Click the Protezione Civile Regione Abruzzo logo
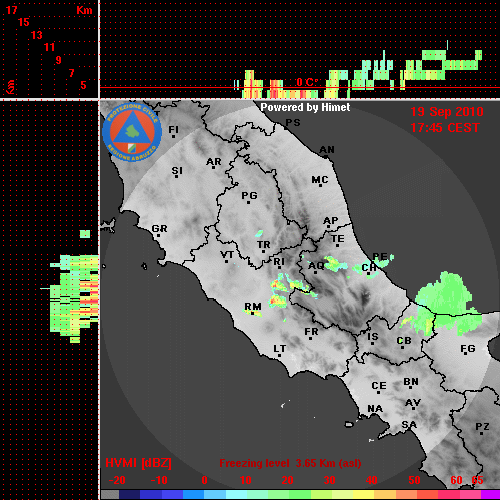500x500 pixels. (x=132, y=132)
